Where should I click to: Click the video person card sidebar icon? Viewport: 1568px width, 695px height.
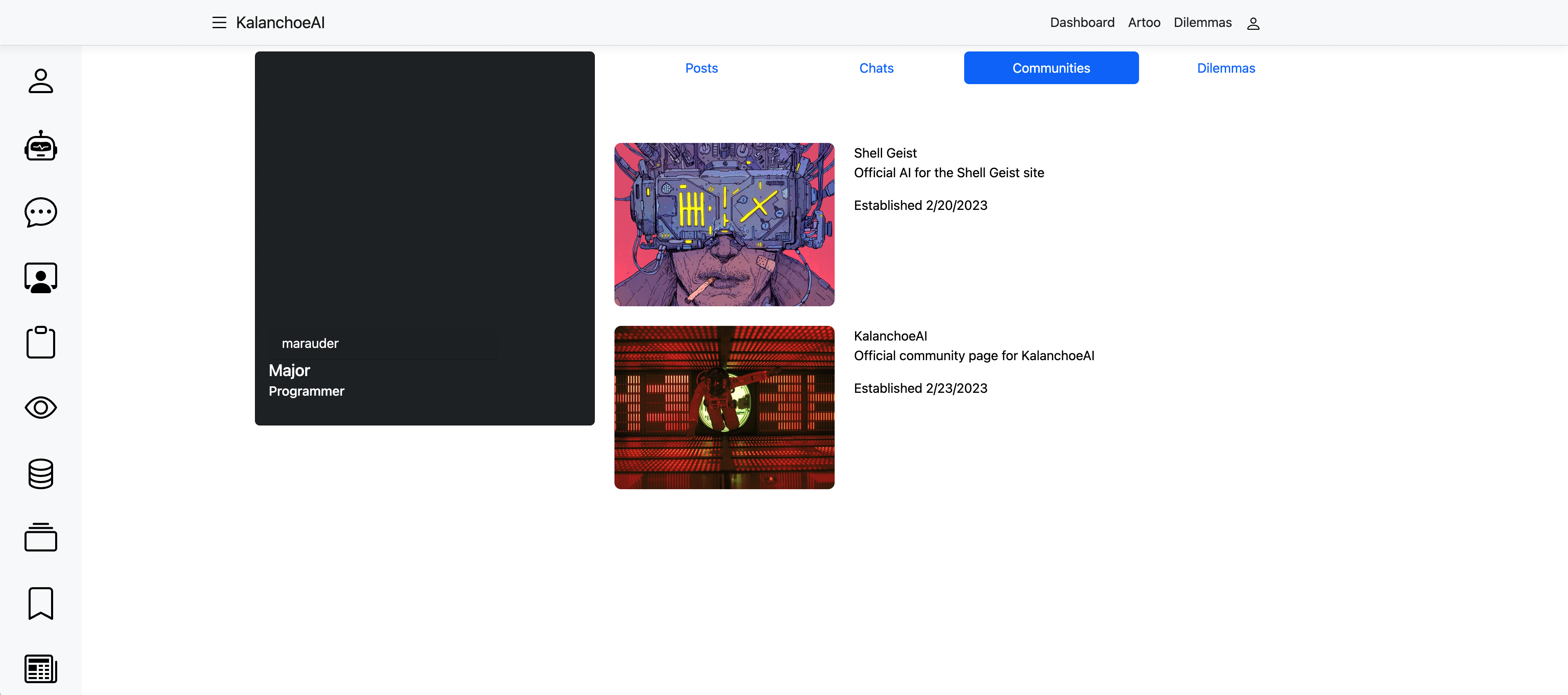(x=41, y=278)
